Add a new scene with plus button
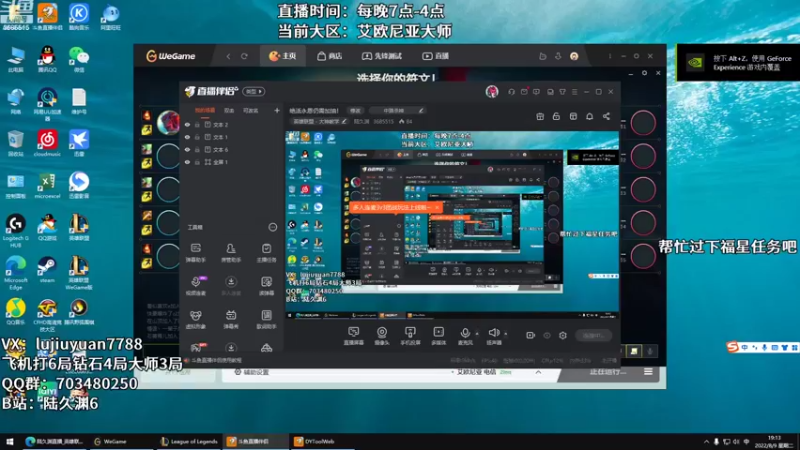Viewport: 800px width, 450px height. pos(277,110)
